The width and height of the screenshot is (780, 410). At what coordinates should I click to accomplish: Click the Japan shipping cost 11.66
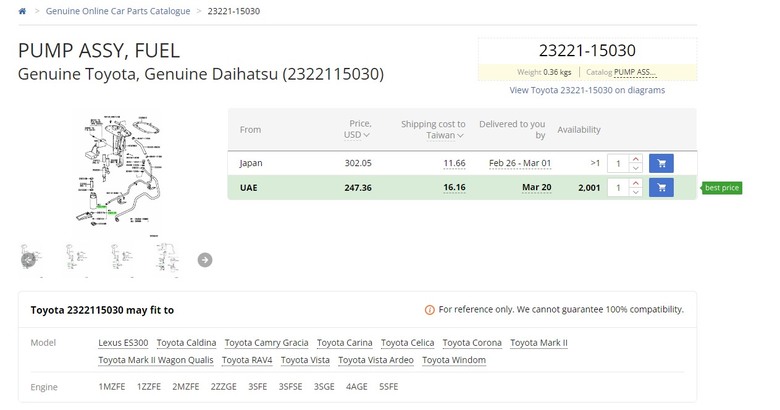[x=455, y=163]
